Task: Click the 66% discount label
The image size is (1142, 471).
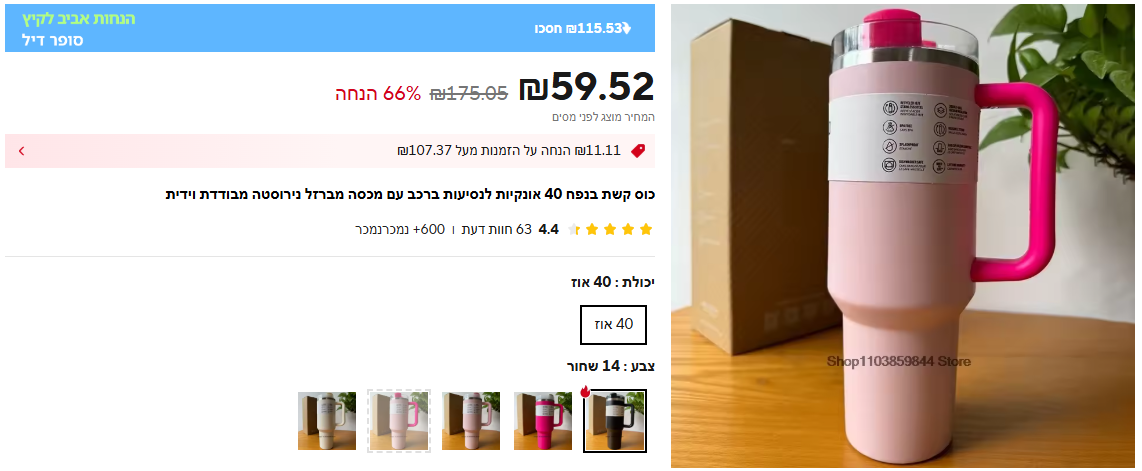Action: 379,93
